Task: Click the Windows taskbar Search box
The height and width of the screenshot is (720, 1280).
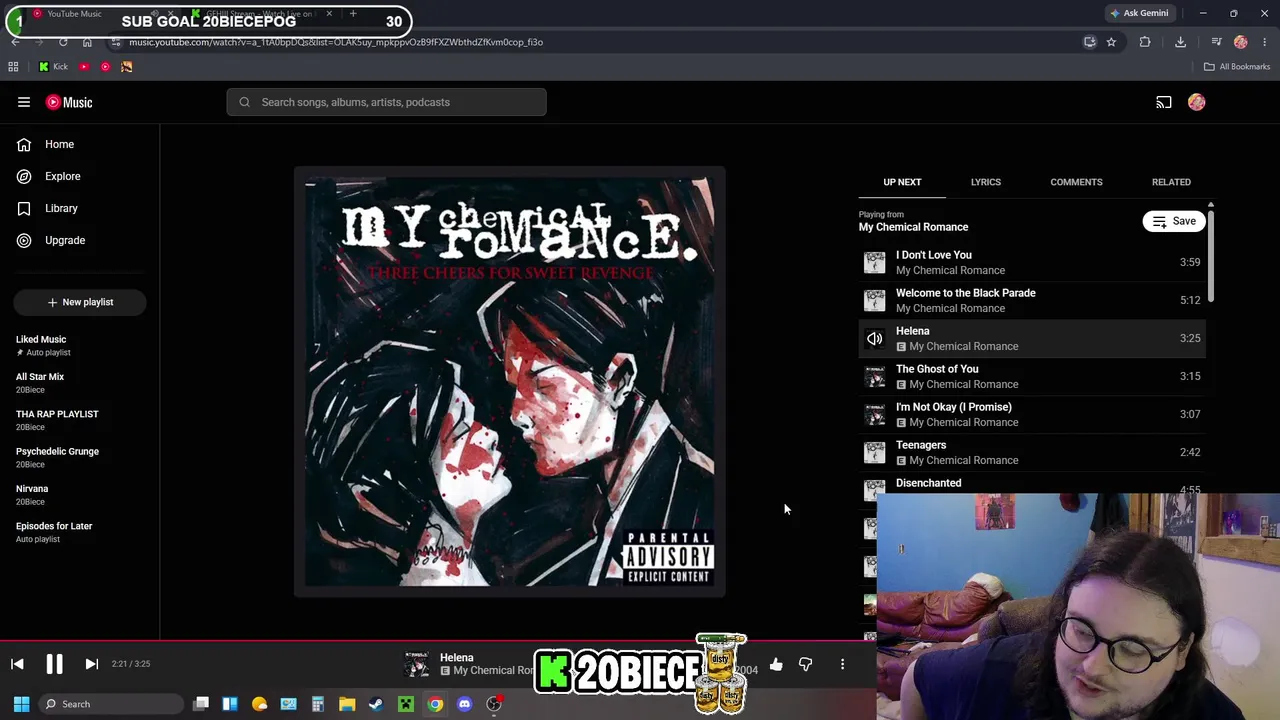Action: click(110, 704)
